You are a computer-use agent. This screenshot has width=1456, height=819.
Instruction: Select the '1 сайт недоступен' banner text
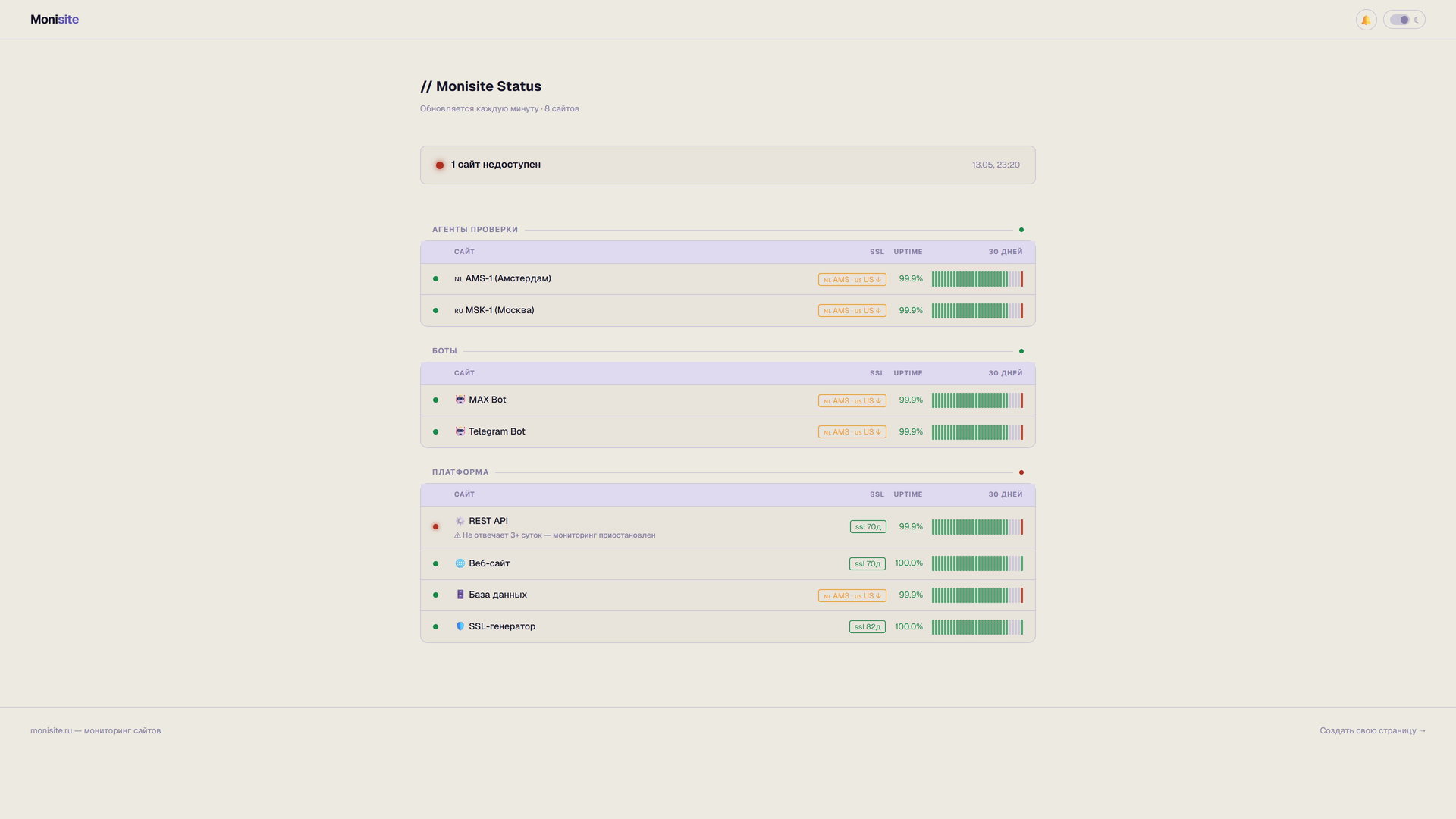[496, 165]
